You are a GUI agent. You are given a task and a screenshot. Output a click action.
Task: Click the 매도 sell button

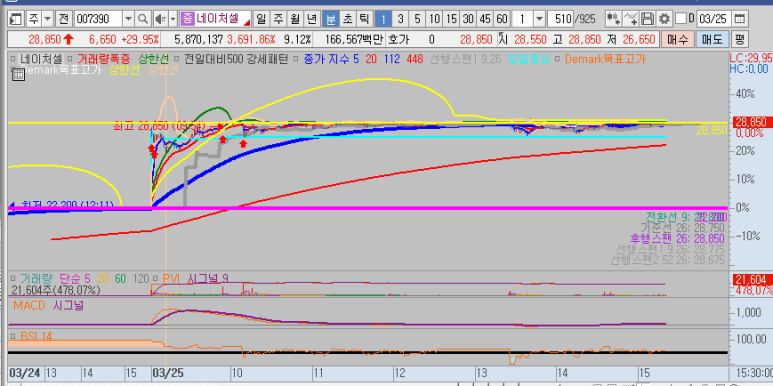click(712, 39)
